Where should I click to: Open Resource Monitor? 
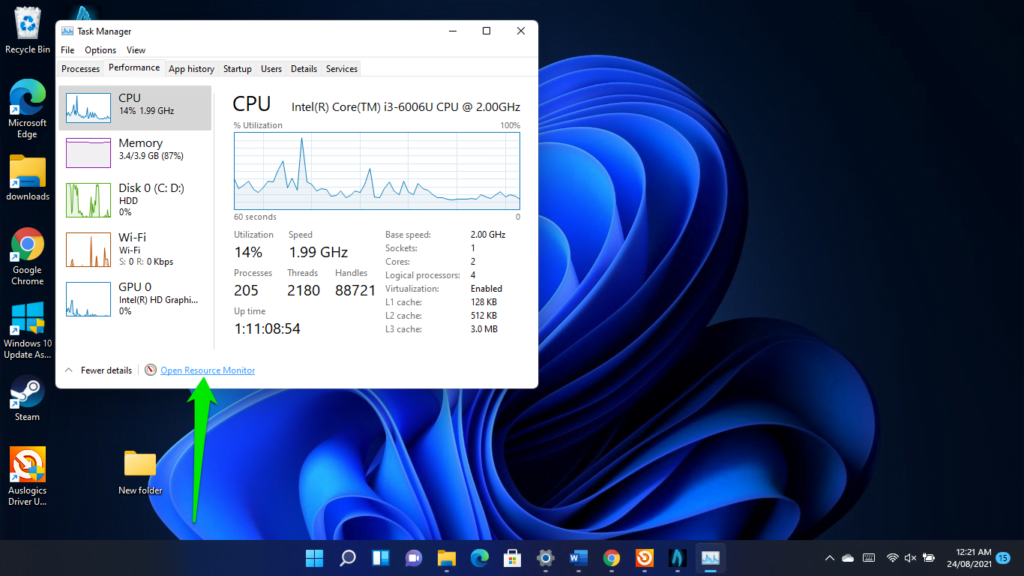coord(207,370)
